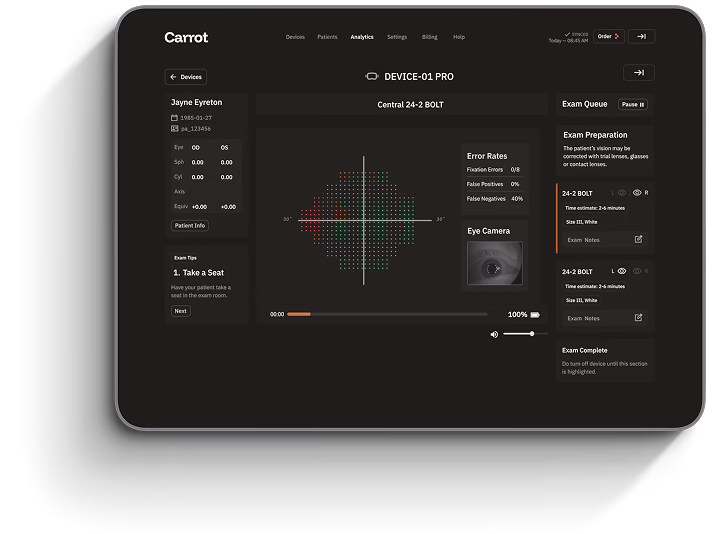This screenshot has height=534, width=712.
Task: Click the logout arrow icon in header
Action: (641, 36)
